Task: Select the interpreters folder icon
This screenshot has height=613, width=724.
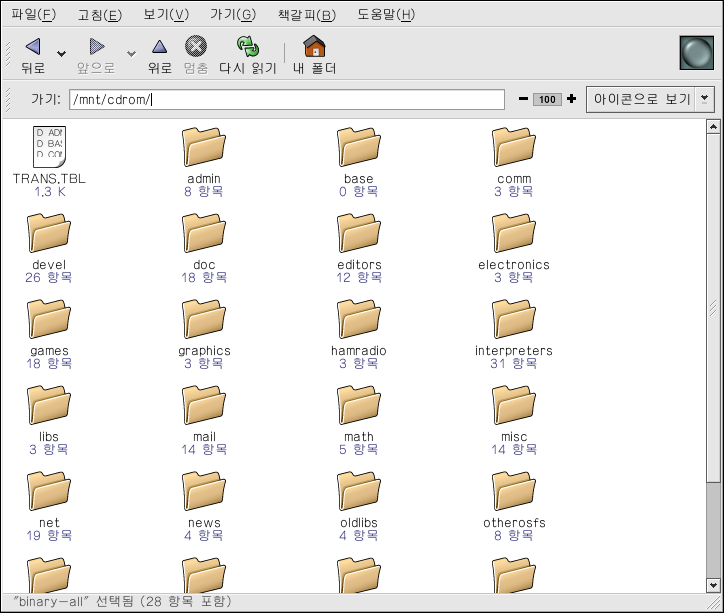Action: tap(513, 320)
